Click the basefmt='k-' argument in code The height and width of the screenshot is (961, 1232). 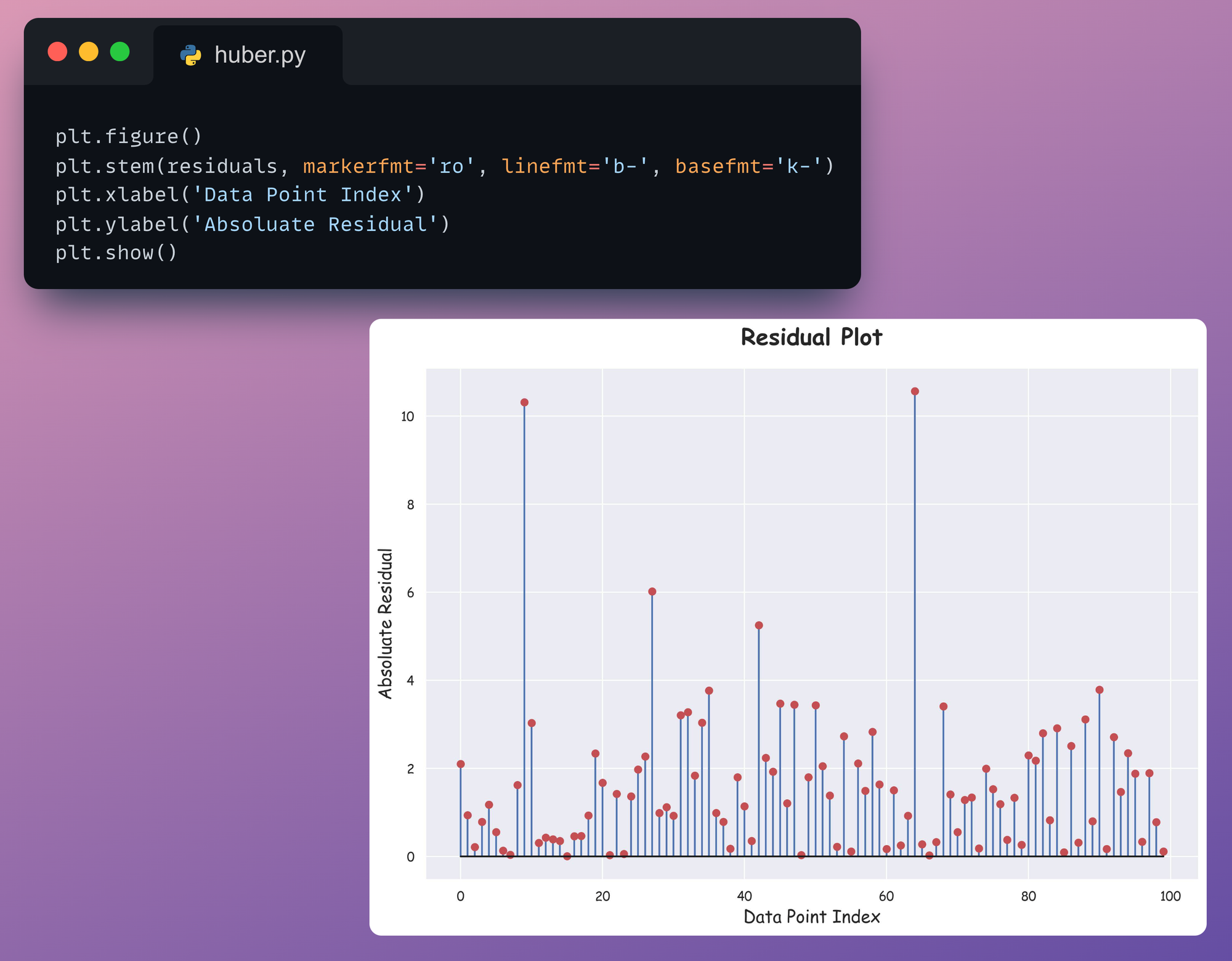click(x=748, y=166)
